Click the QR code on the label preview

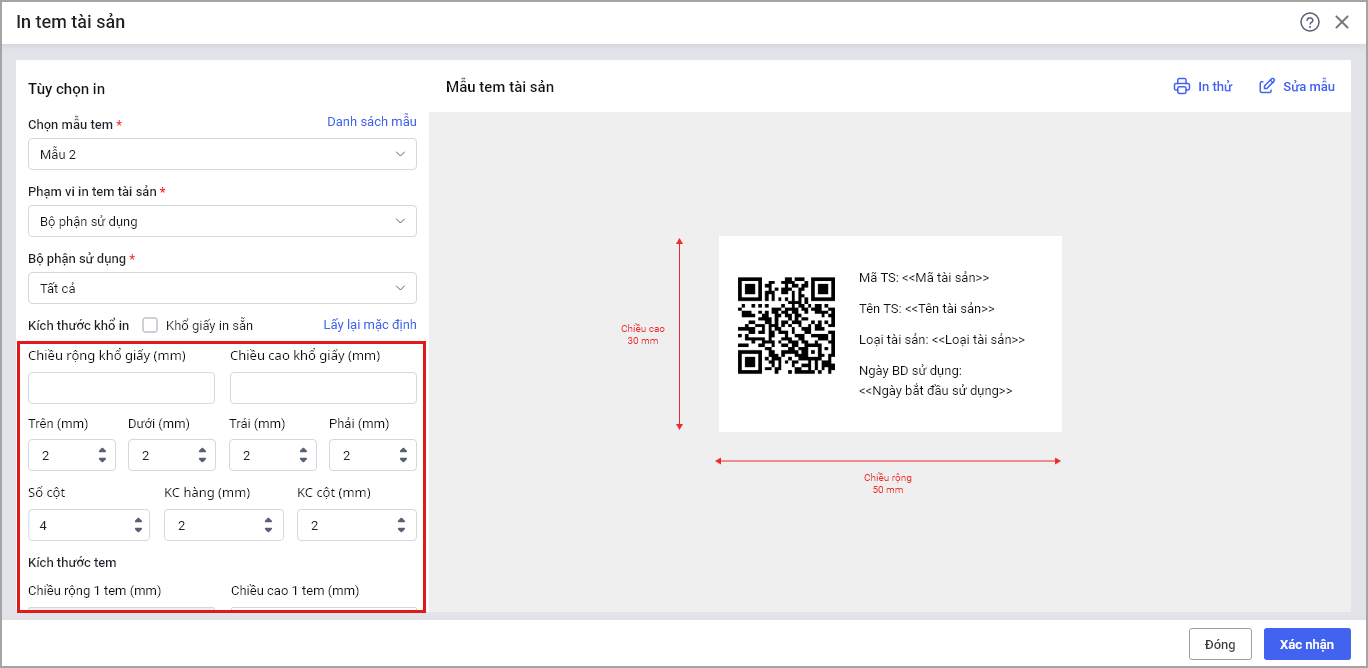786,326
